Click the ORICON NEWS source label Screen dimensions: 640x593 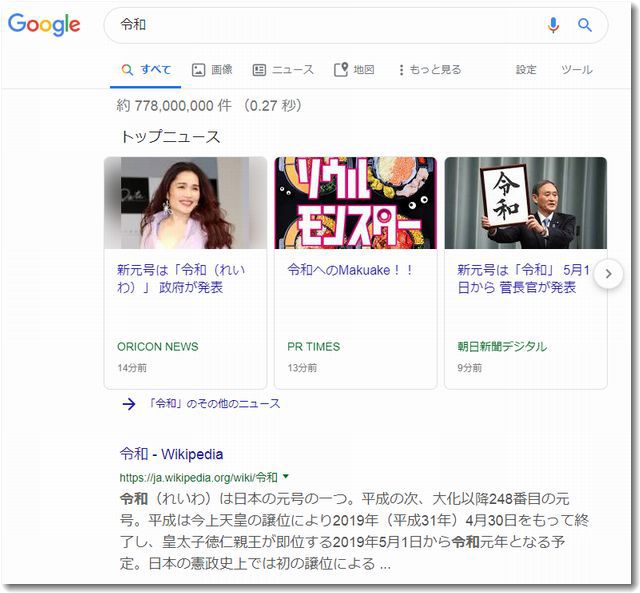click(158, 346)
